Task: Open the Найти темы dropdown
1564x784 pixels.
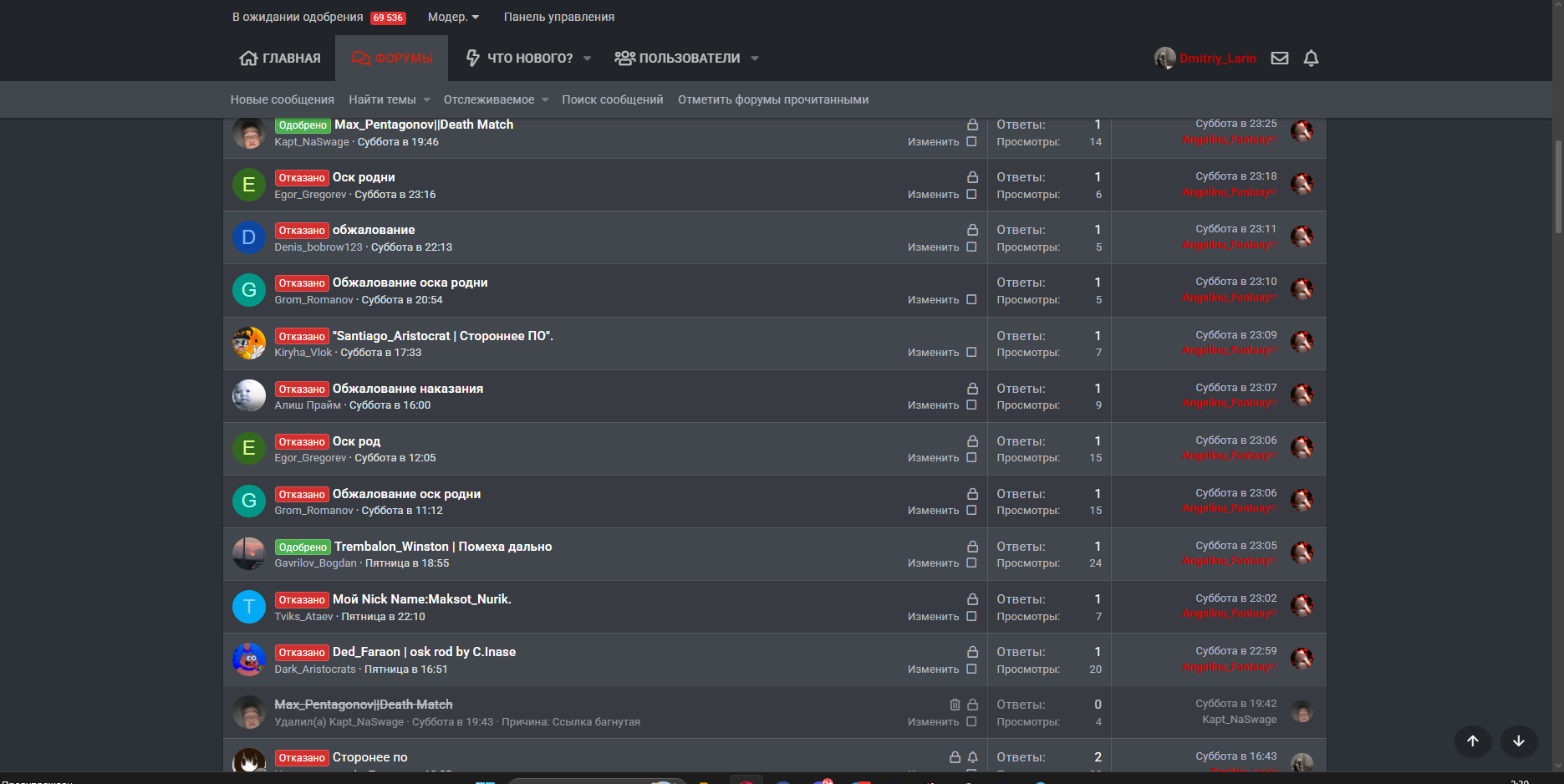Action: coord(390,99)
